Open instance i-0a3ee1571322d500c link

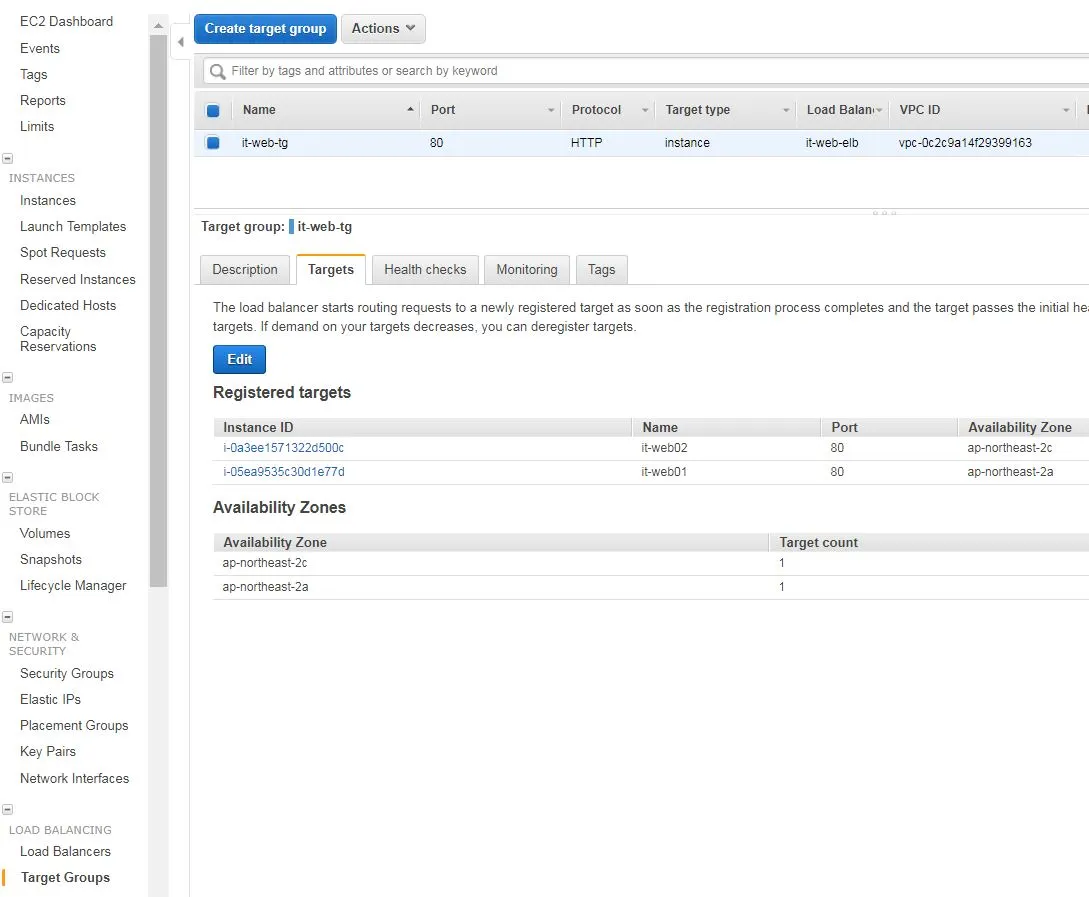coord(283,448)
